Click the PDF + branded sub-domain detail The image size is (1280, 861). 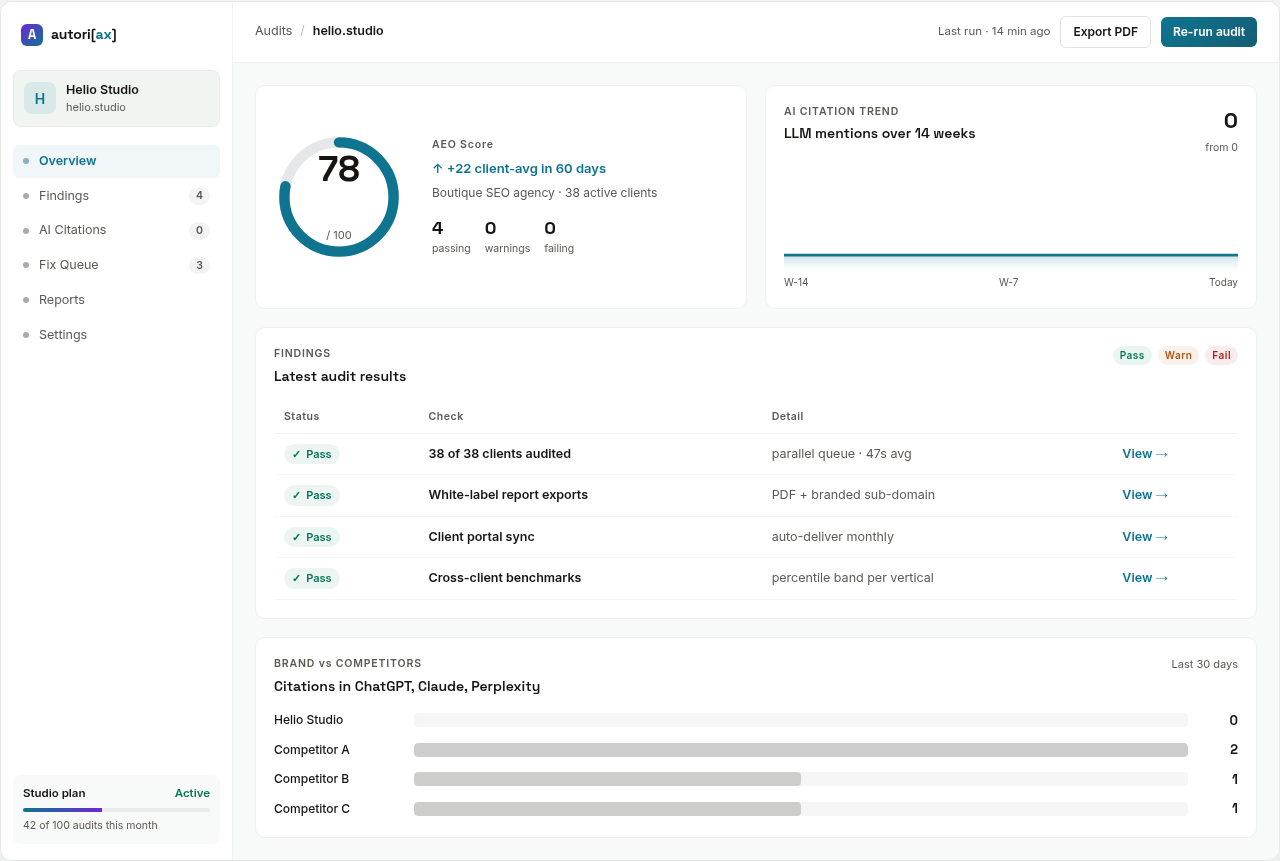pyautogui.click(x=853, y=495)
